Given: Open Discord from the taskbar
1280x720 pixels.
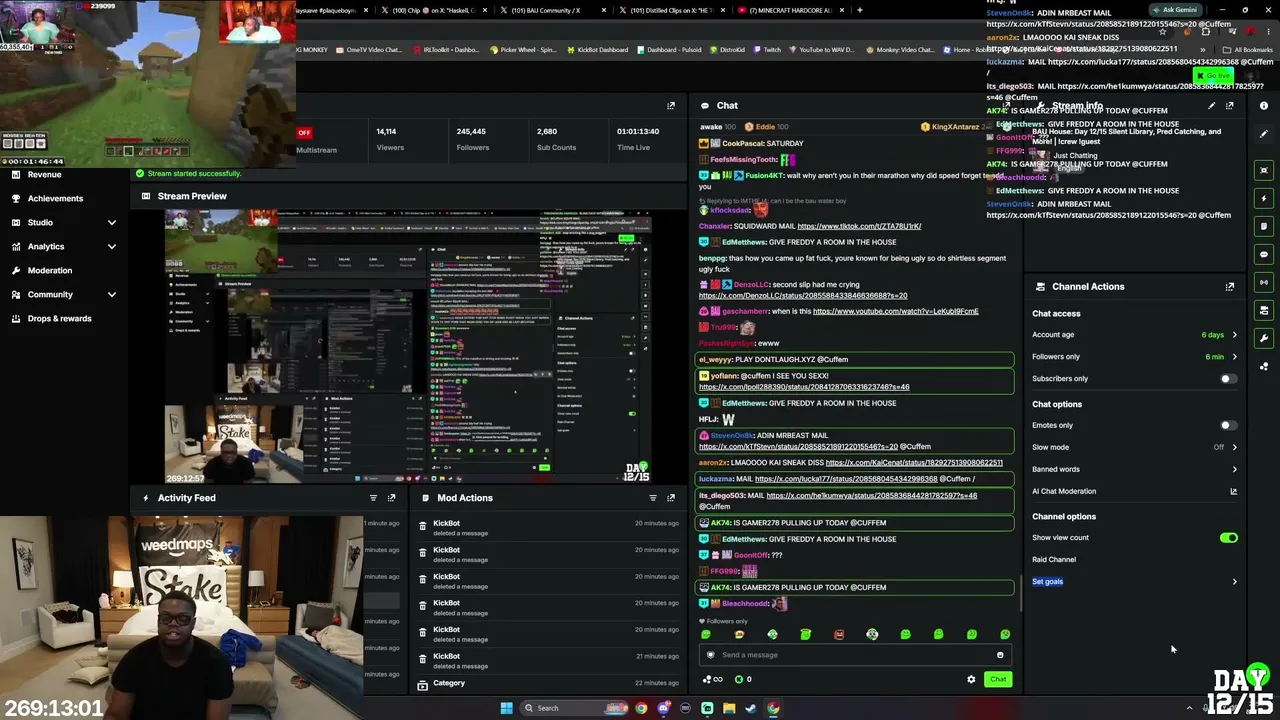Looking at the screenshot, I should [663, 708].
